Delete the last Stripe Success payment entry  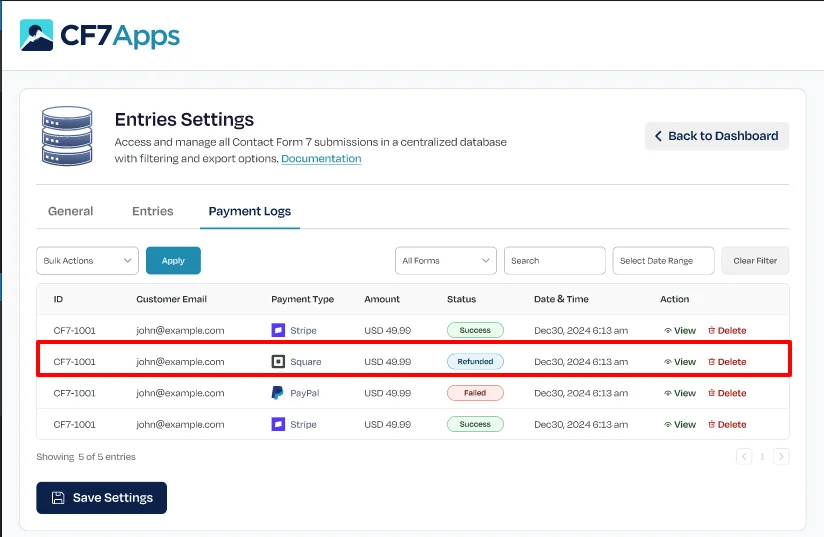pyautogui.click(x=727, y=425)
